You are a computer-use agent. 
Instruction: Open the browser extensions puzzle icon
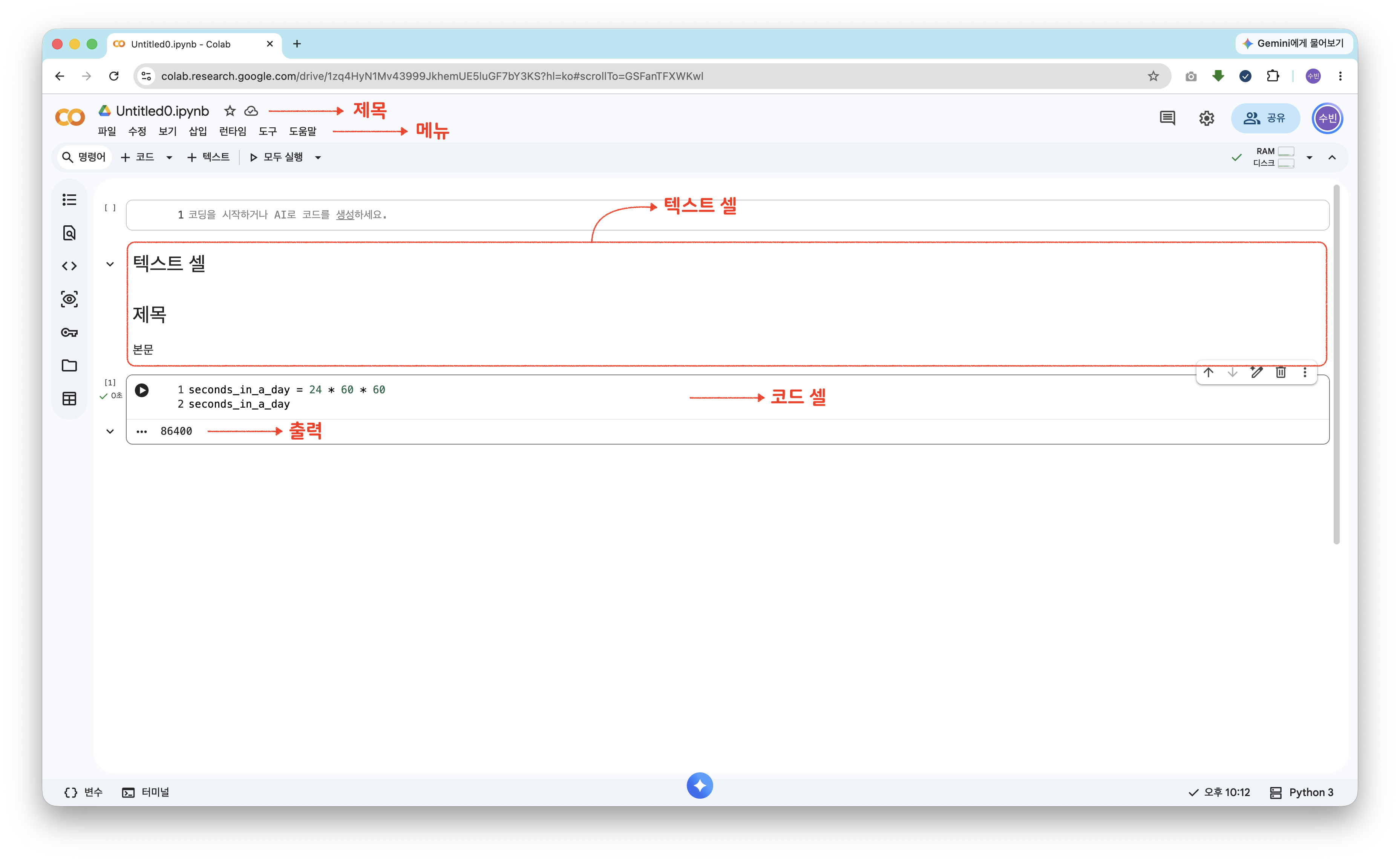1273,76
